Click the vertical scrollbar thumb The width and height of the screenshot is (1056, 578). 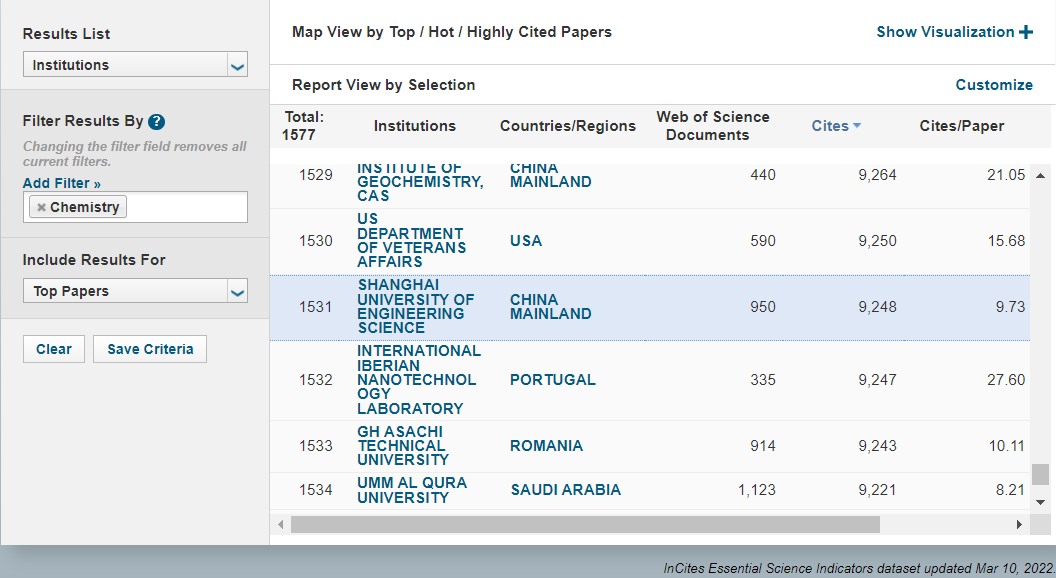(1041, 474)
